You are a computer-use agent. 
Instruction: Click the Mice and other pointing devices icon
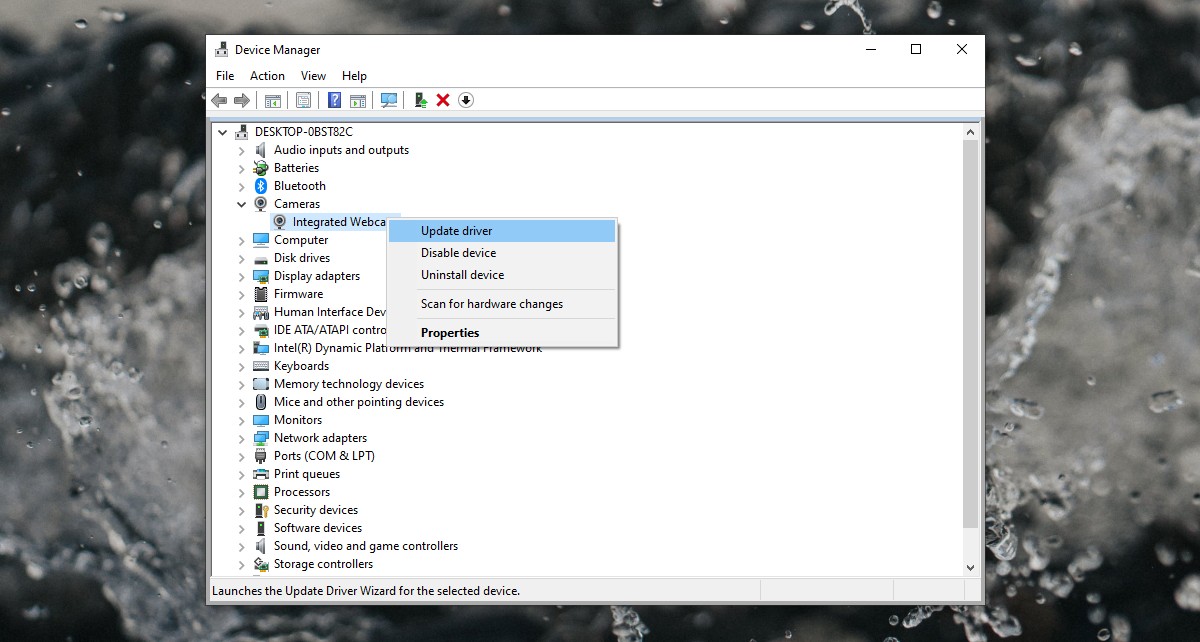click(x=261, y=402)
